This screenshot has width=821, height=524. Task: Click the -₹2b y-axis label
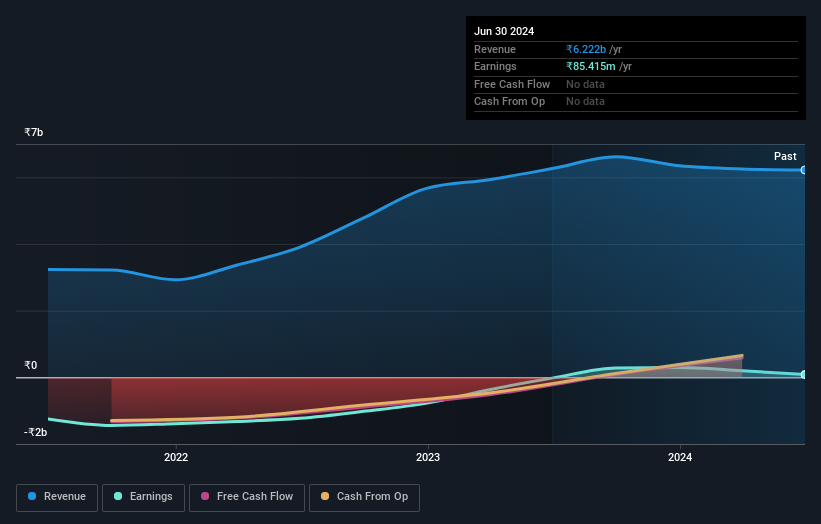coord(36,432)
